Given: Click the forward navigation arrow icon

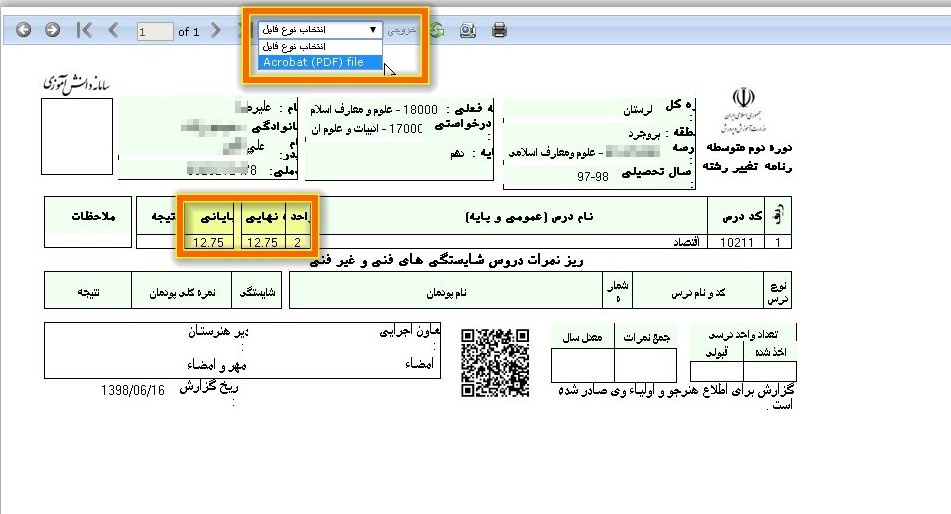Looking at the screenshot, I should pyautogui.click(x=52, y=31).
